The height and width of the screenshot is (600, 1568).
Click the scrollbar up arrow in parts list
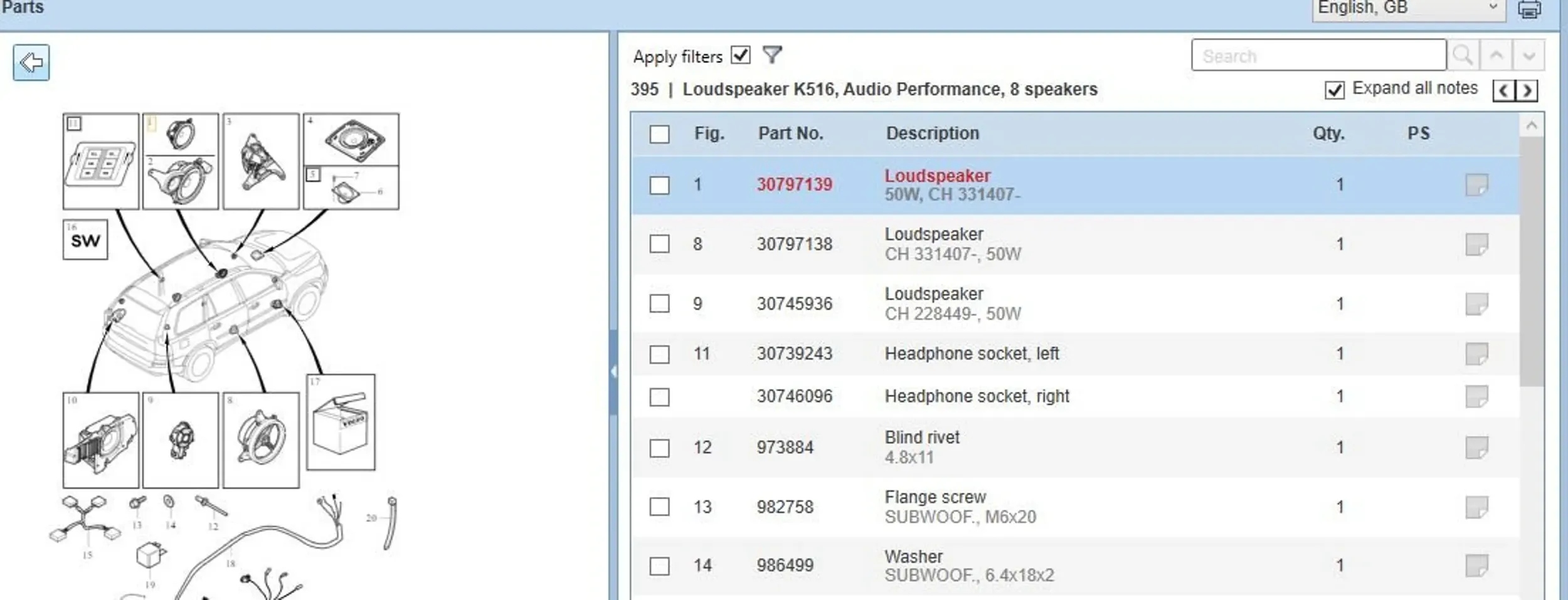coord(1532,126)
